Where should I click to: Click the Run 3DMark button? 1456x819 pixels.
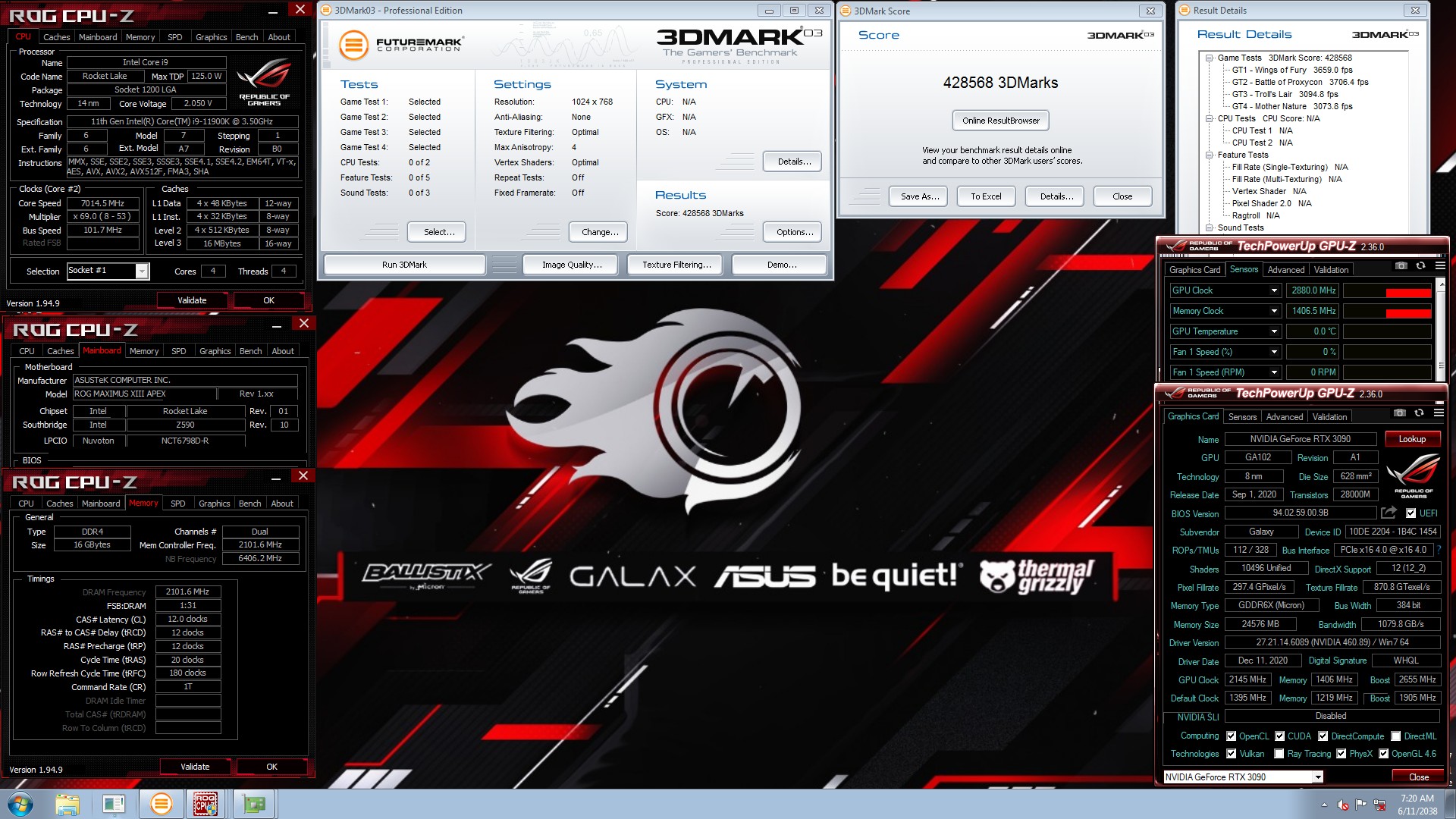click(x=404, y=265)
